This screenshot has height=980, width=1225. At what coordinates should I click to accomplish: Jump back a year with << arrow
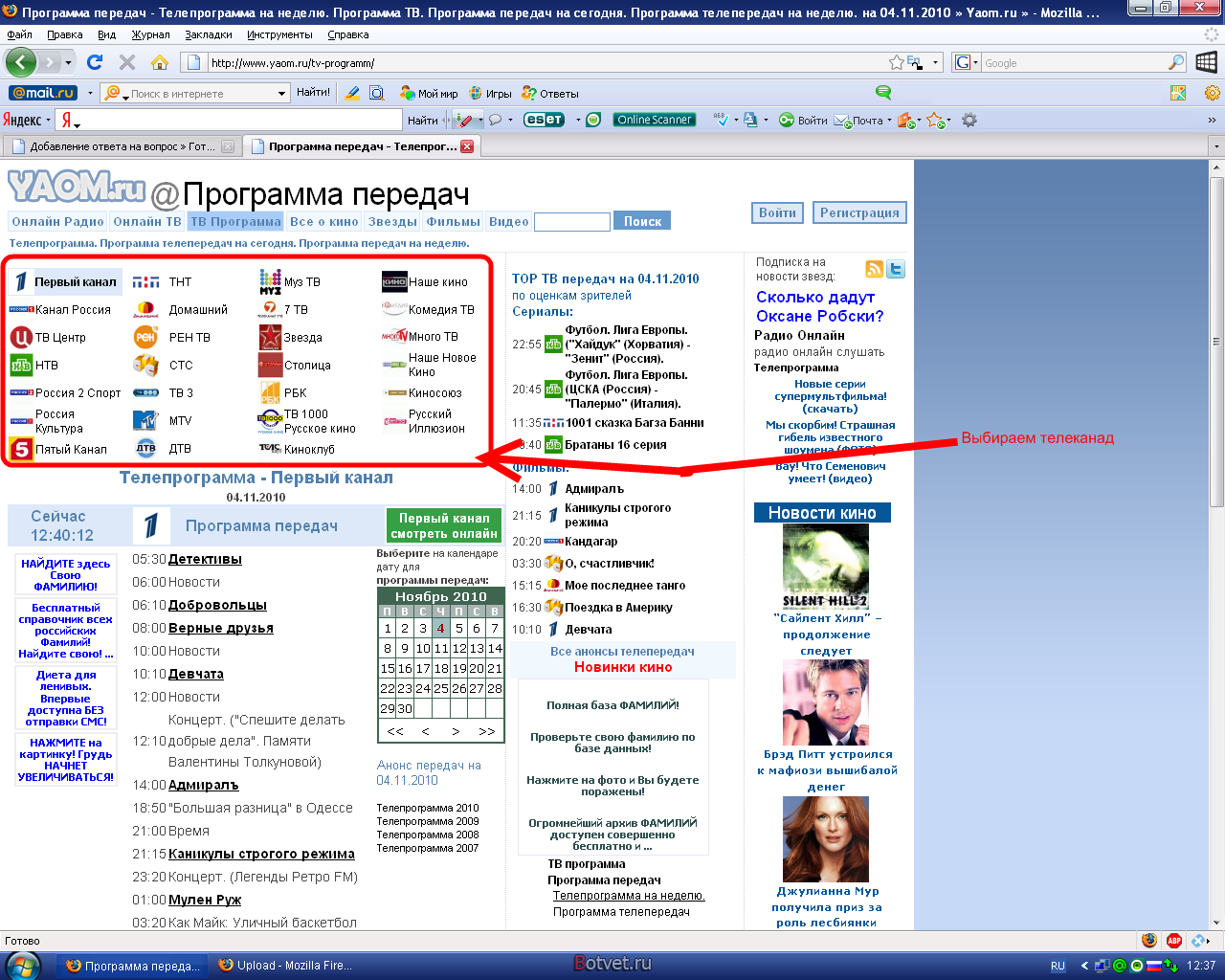395,731
